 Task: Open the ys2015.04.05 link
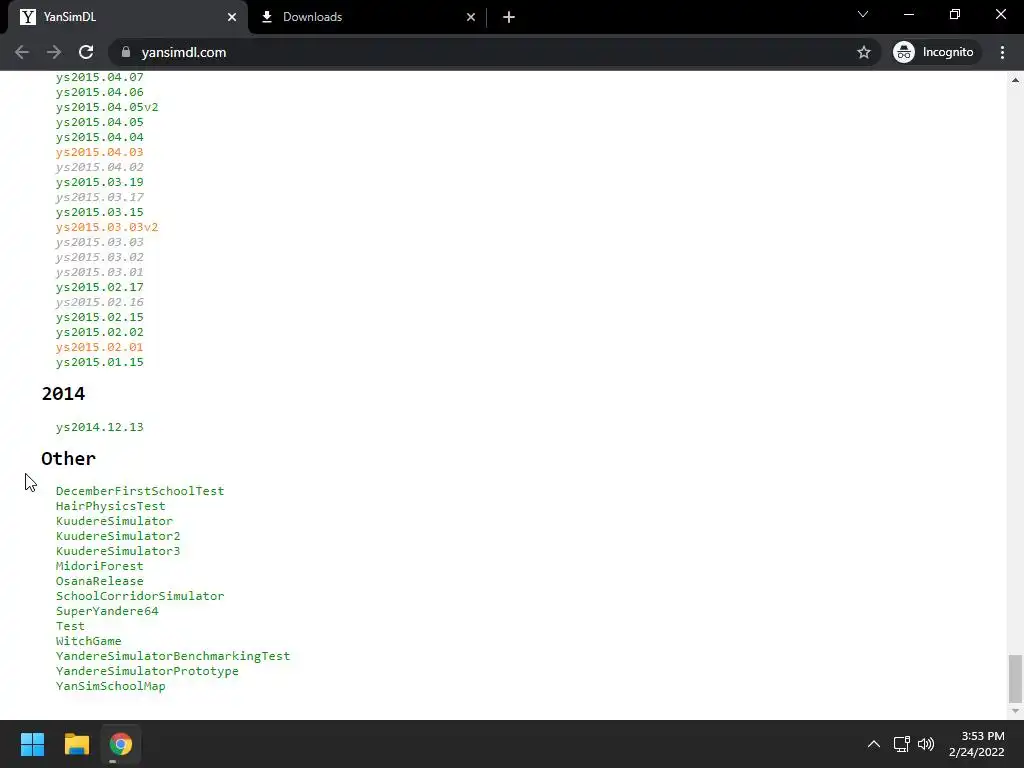pos(99,122)
